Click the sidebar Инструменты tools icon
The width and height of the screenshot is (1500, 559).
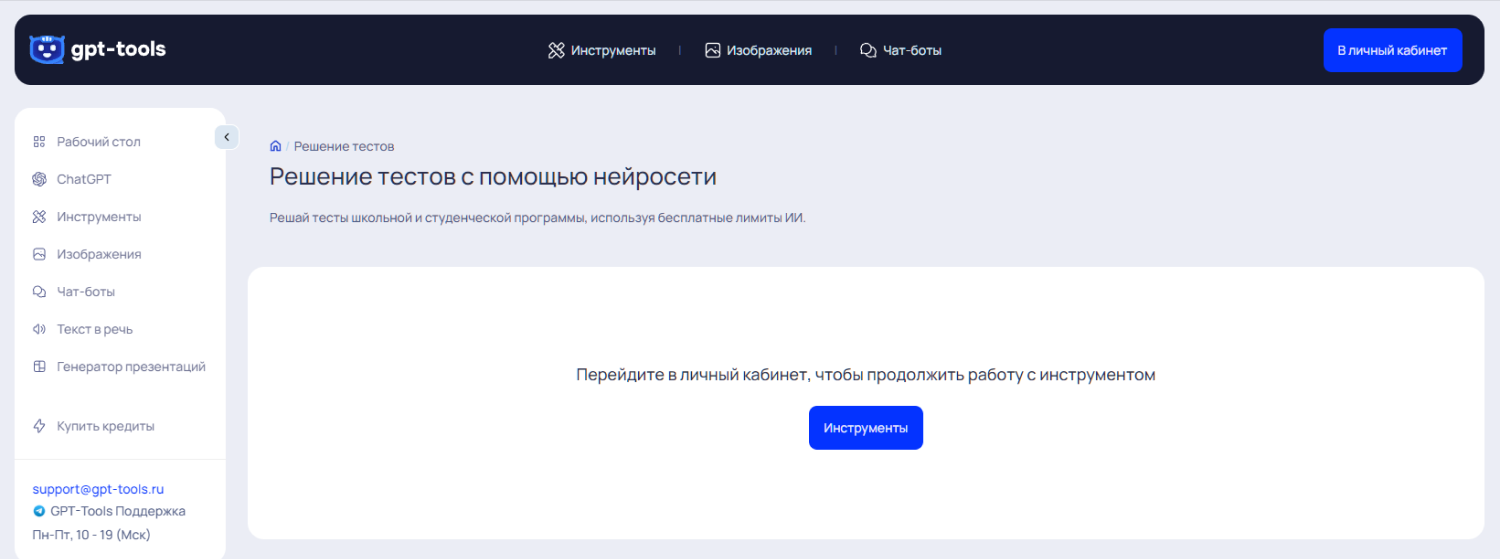40,217
